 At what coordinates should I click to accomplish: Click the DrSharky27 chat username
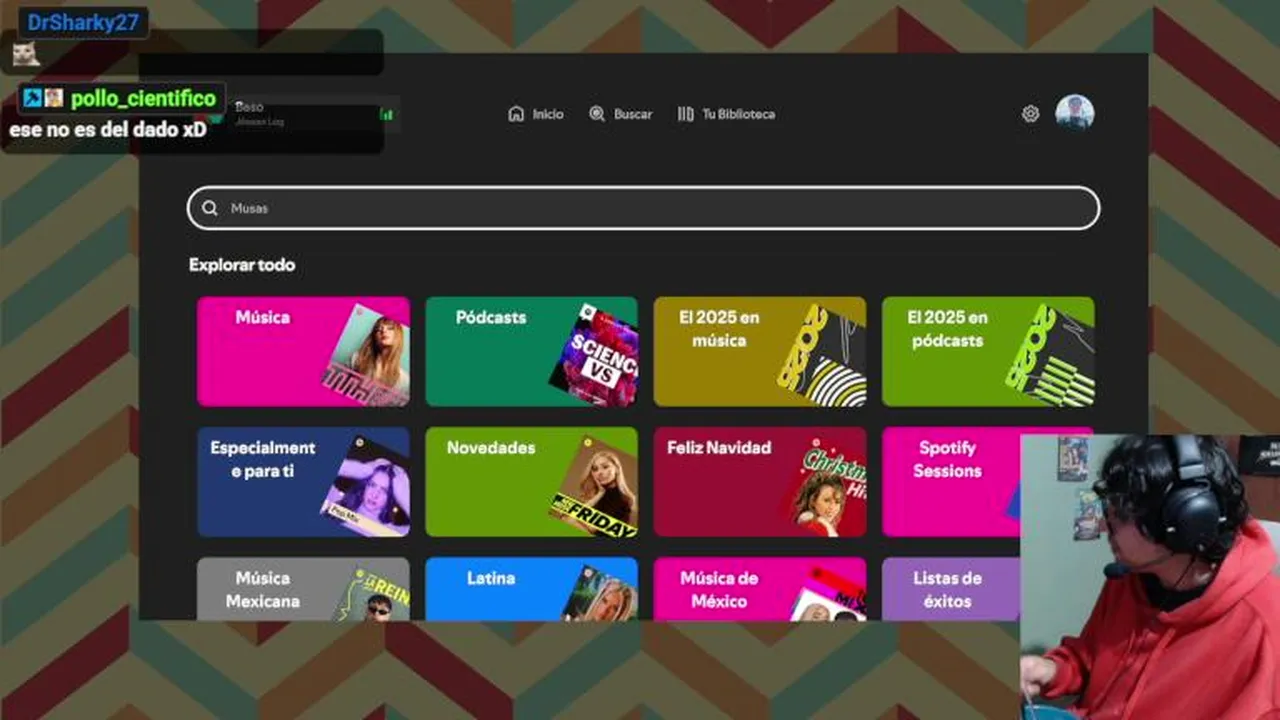(x=83, y=22)
